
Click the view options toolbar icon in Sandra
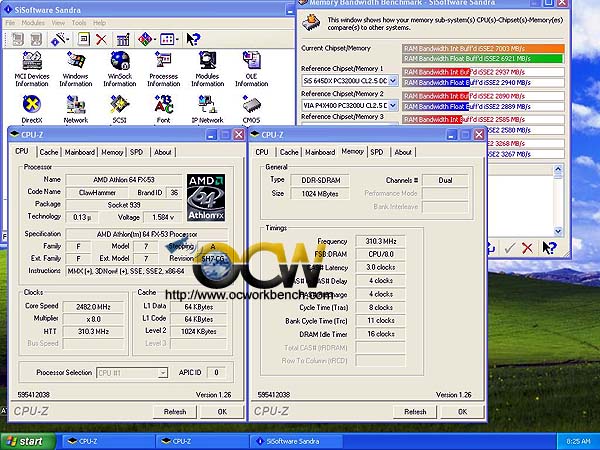169,39
